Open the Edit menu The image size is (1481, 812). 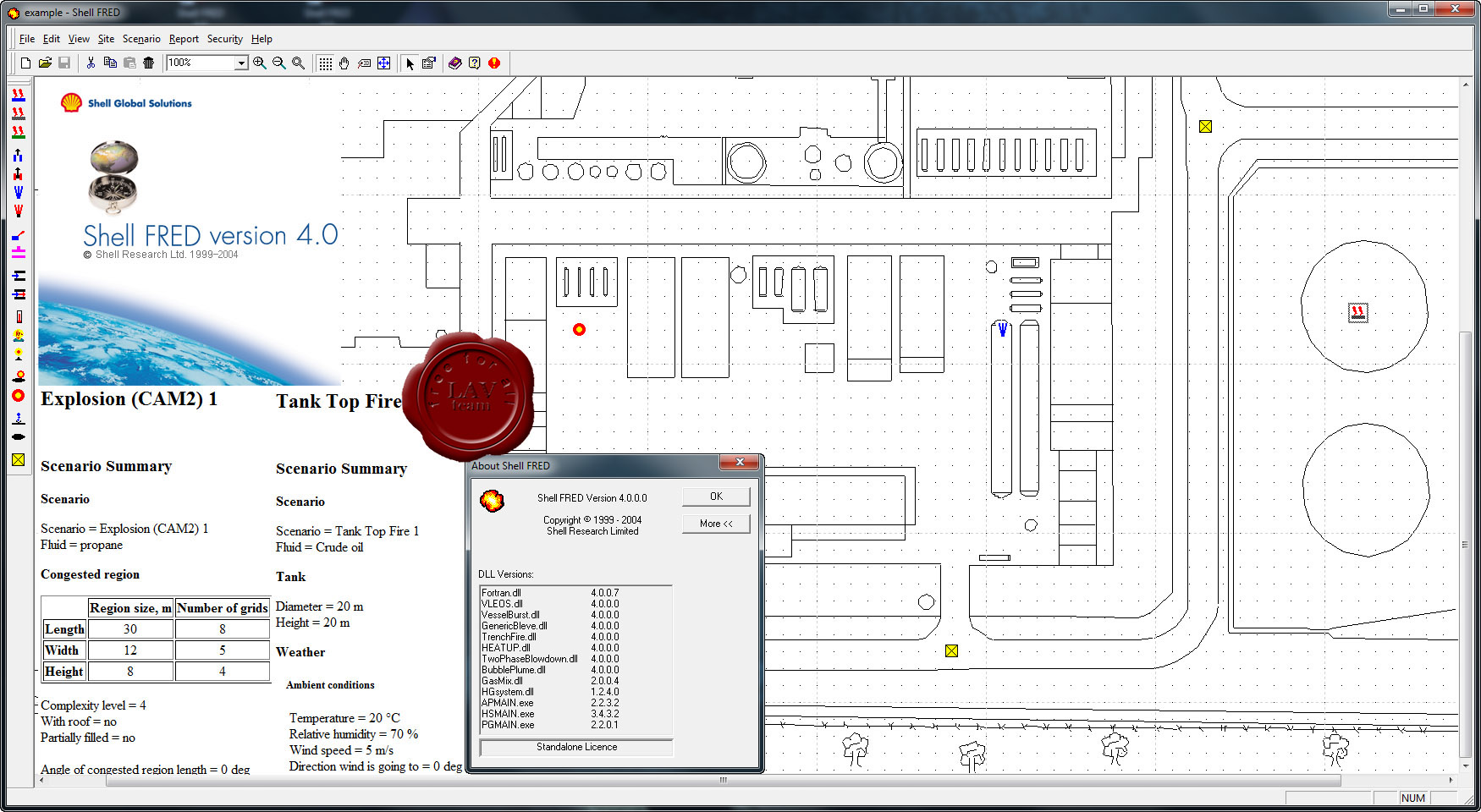[52, 39]
